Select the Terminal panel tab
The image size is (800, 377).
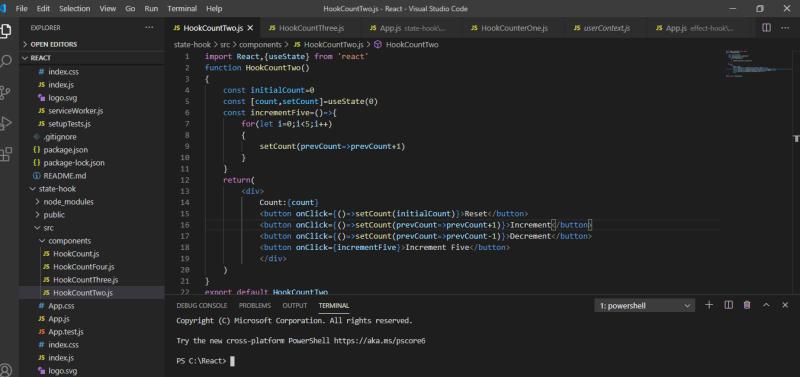point(334,306)
